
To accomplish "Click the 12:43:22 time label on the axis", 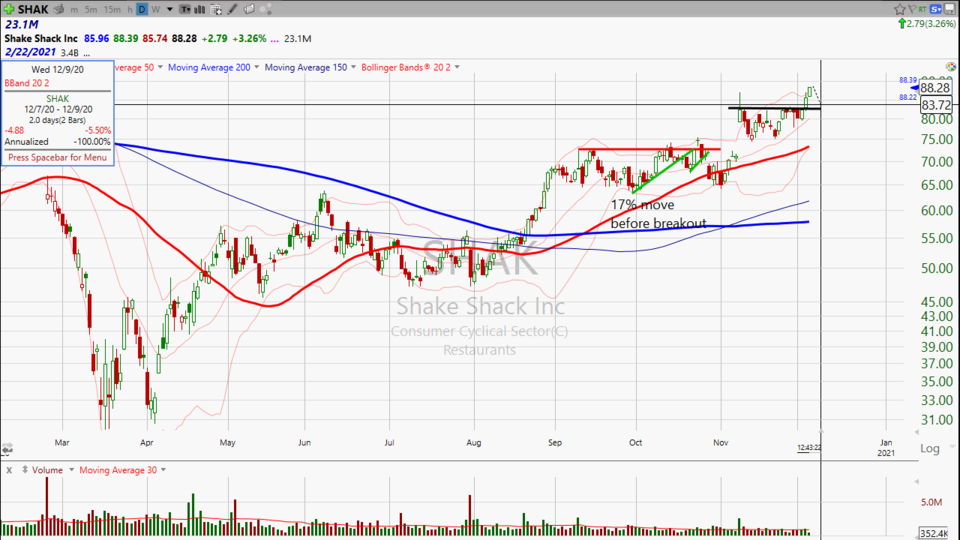I will [809, 448].
